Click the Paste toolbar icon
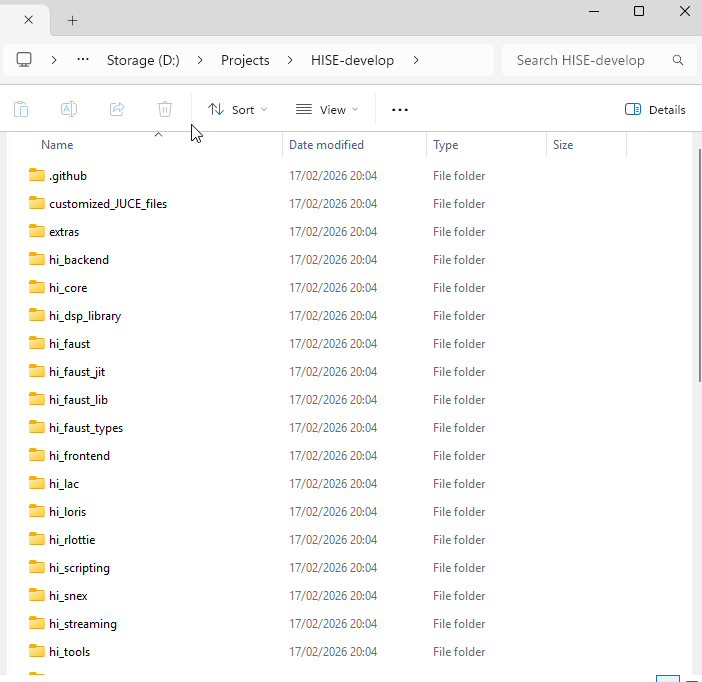Image resolution: width=702 pixels, height=682 pixels. click(x=21, y=109)
